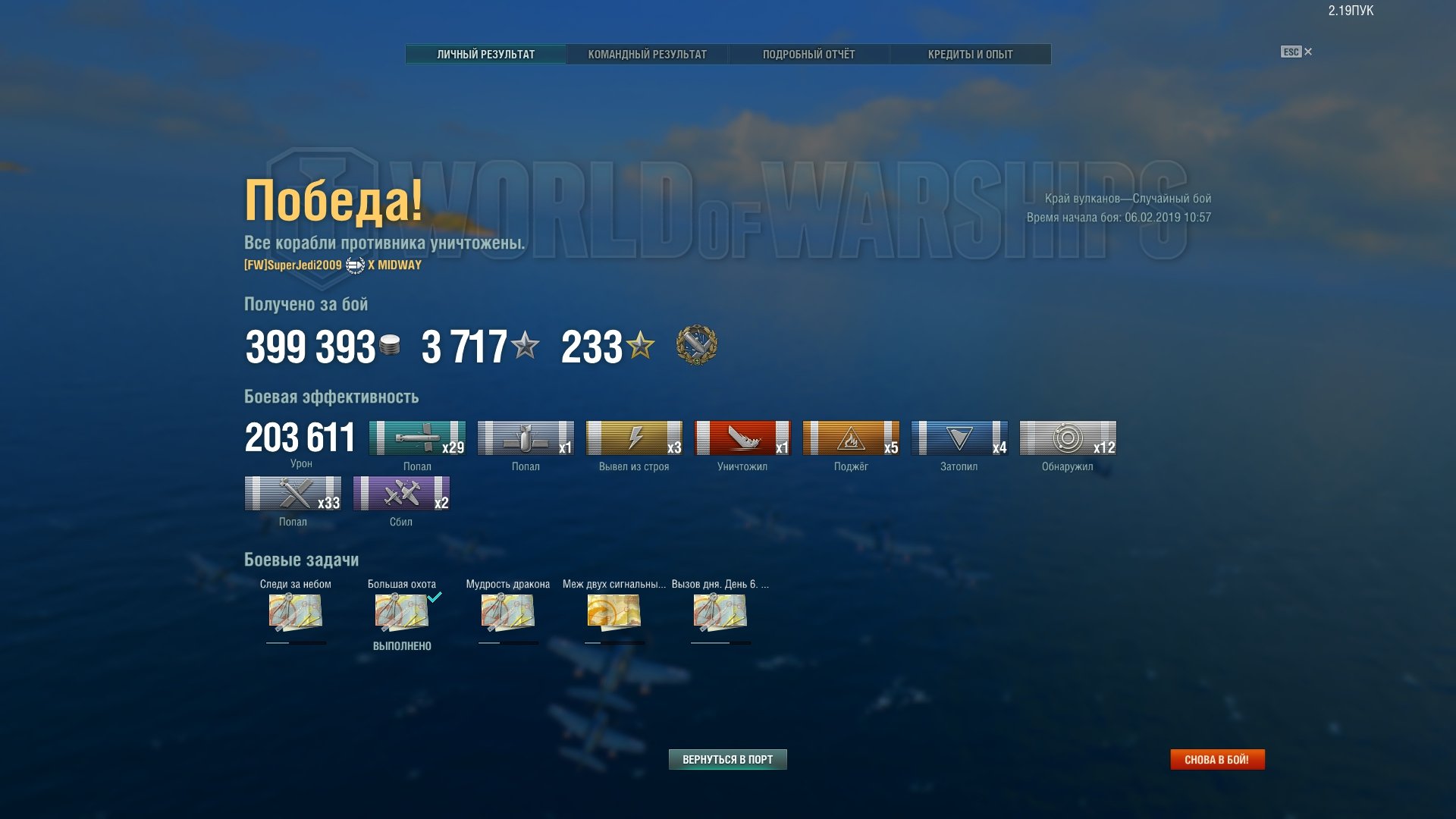Click Вернуться в порт button
This screenshot has width=1456, height=819.
pos(727,759)
